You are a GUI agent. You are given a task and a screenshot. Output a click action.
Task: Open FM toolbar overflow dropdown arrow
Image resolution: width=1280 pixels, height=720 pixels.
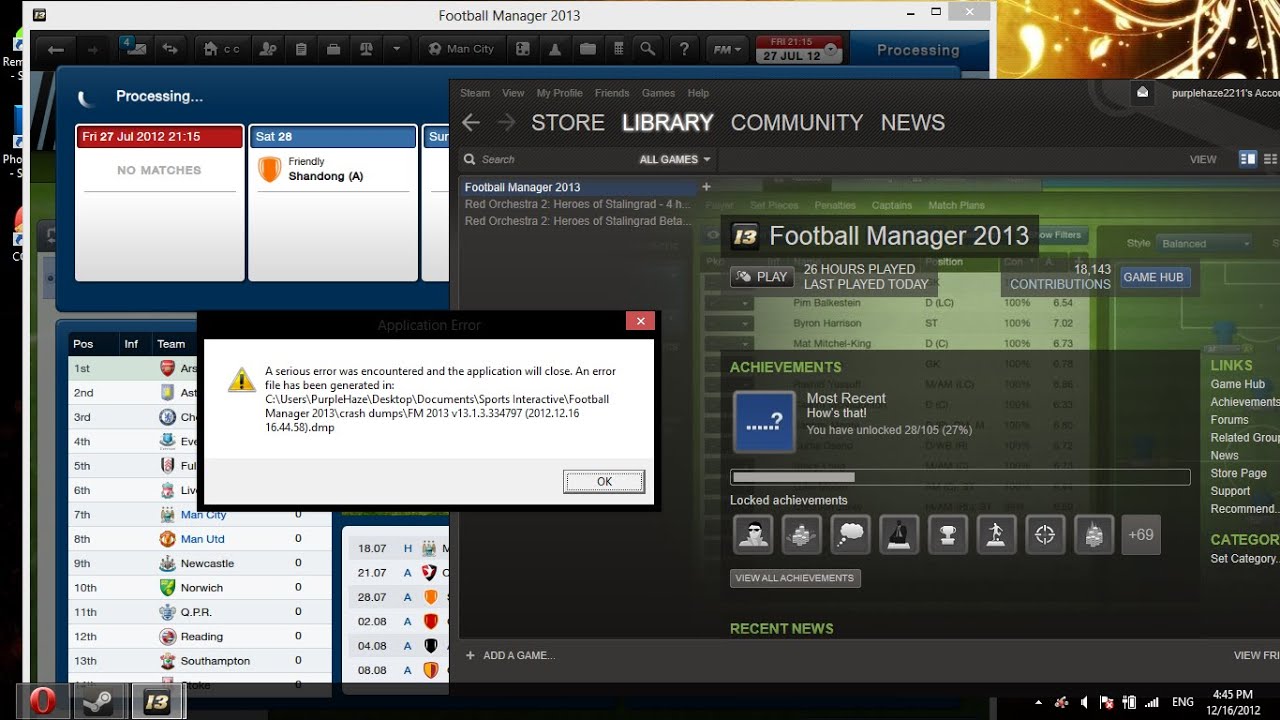point(397,49)
